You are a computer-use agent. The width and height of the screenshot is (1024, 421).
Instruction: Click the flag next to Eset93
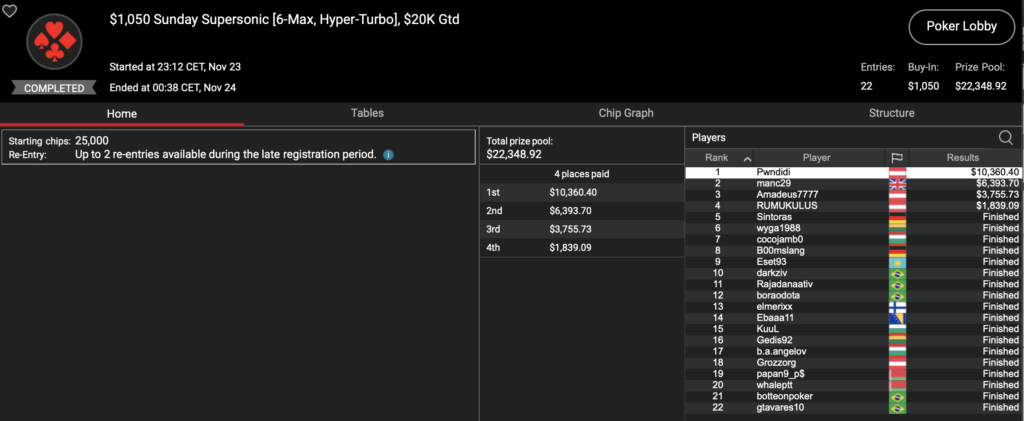coord(897,262)
